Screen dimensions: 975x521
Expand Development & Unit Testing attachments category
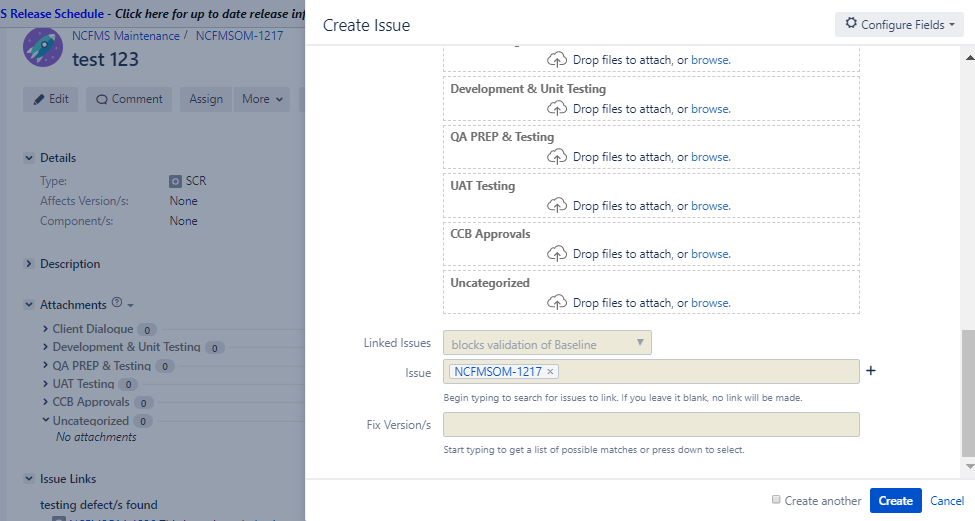click(x=45, y=346)
